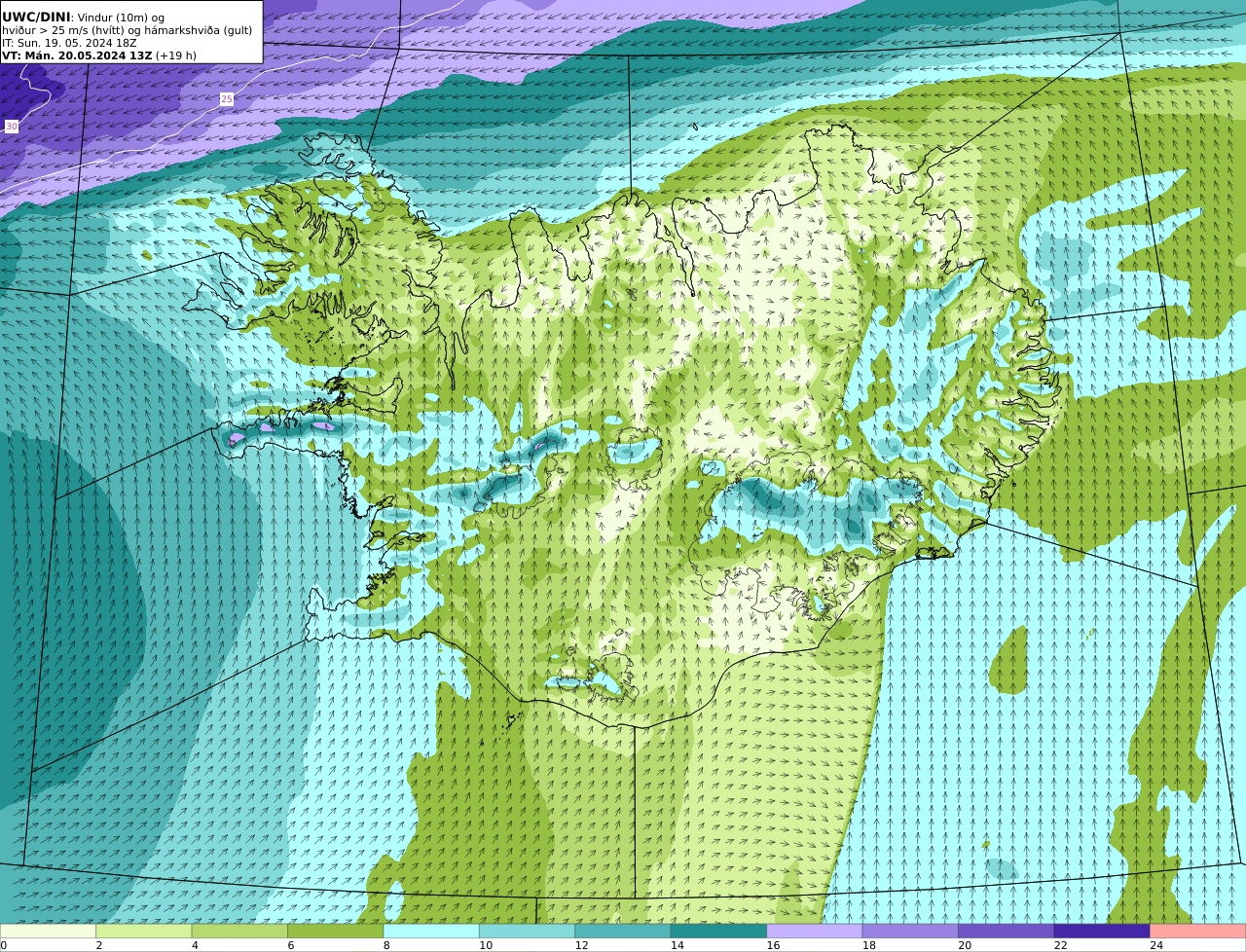Viewport: 1246px width, 952px height.
Task: Click the '2' tick label on colorbar
Action: [x=98, y=945]
